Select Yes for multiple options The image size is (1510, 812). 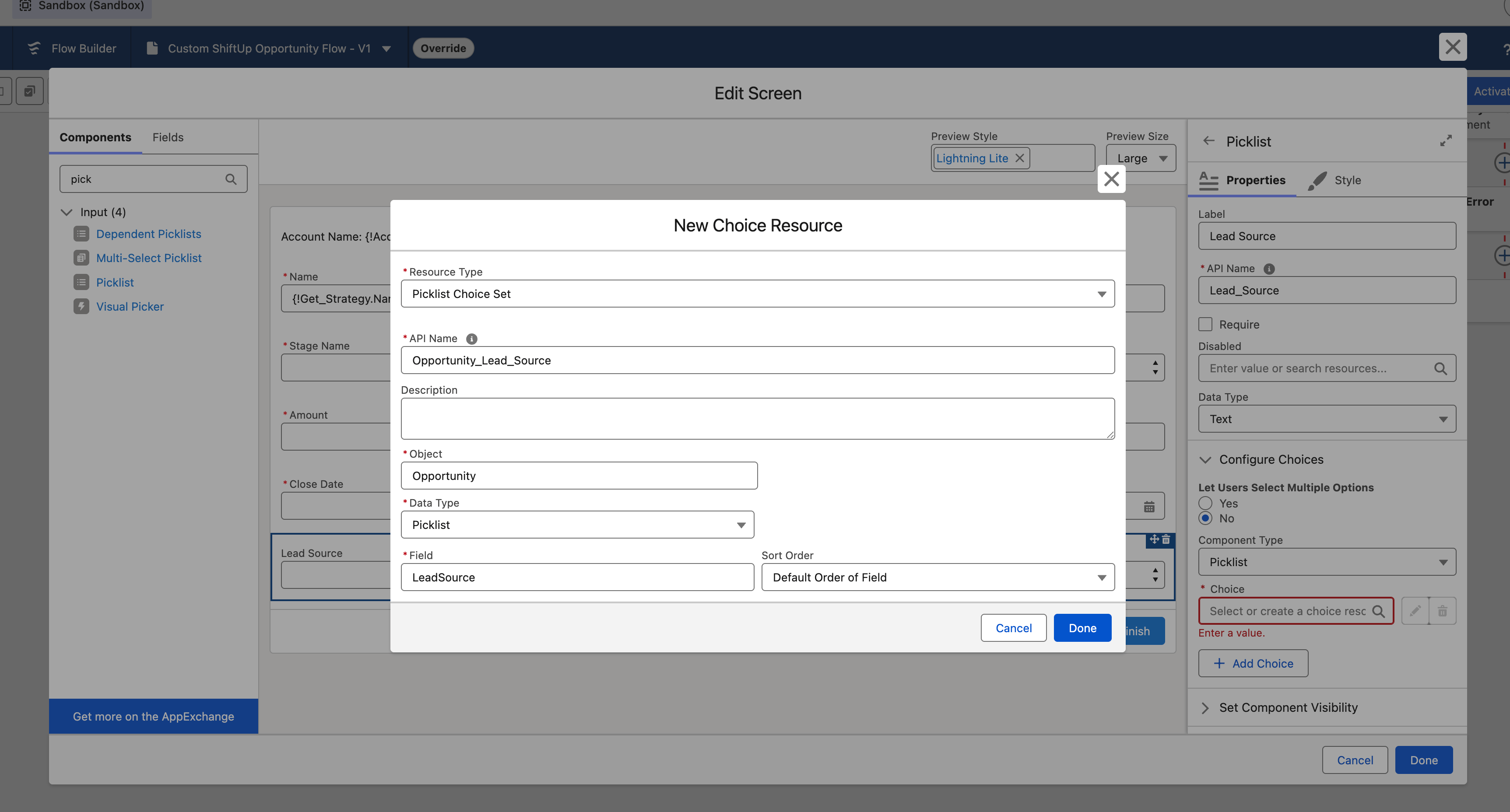[x=1205, y=503]
